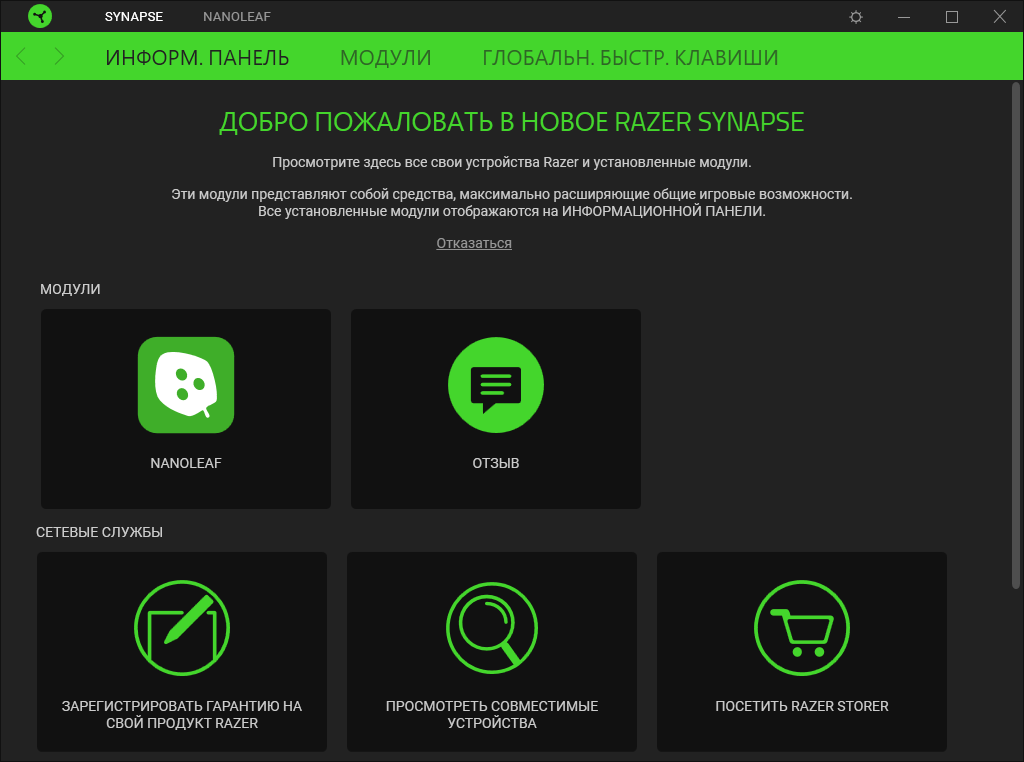Viewport: 1024px width, 762px height.
Task: Click the welcome headline ДОБРО ПОЖАЛОВАТЬ
Action: click(512, 122)
